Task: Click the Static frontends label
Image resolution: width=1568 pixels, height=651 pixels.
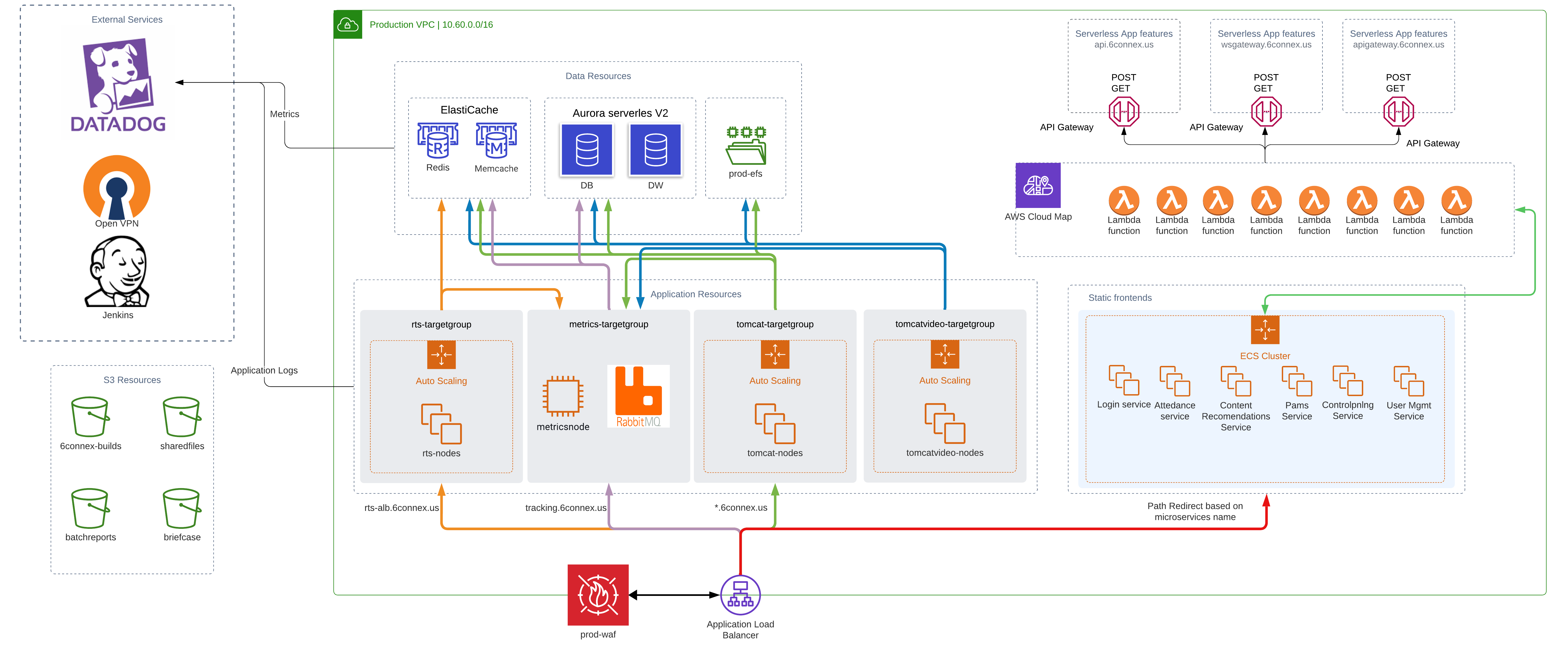Action: pos(1120,298)
